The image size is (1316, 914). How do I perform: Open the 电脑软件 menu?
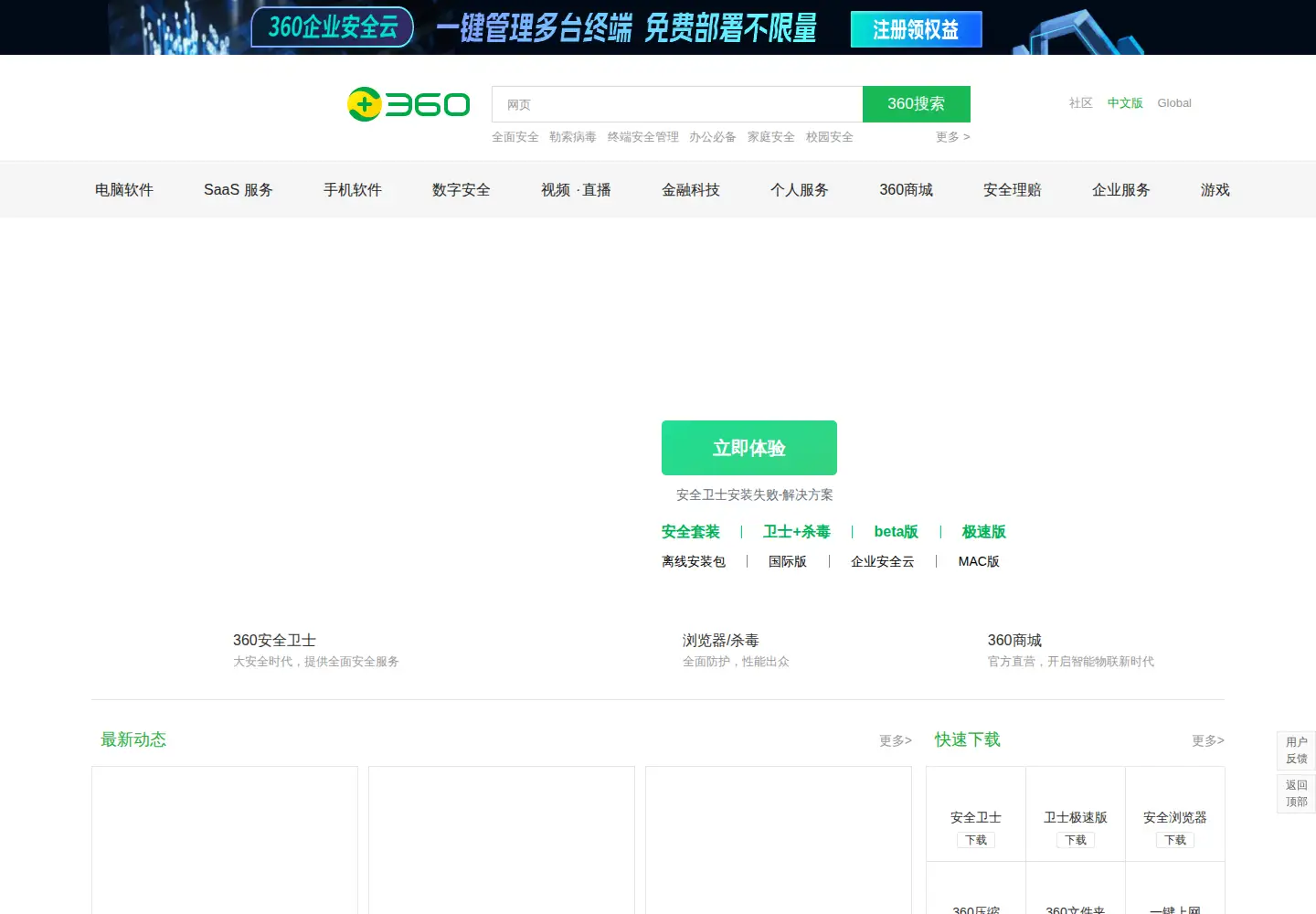pos(124,190)
